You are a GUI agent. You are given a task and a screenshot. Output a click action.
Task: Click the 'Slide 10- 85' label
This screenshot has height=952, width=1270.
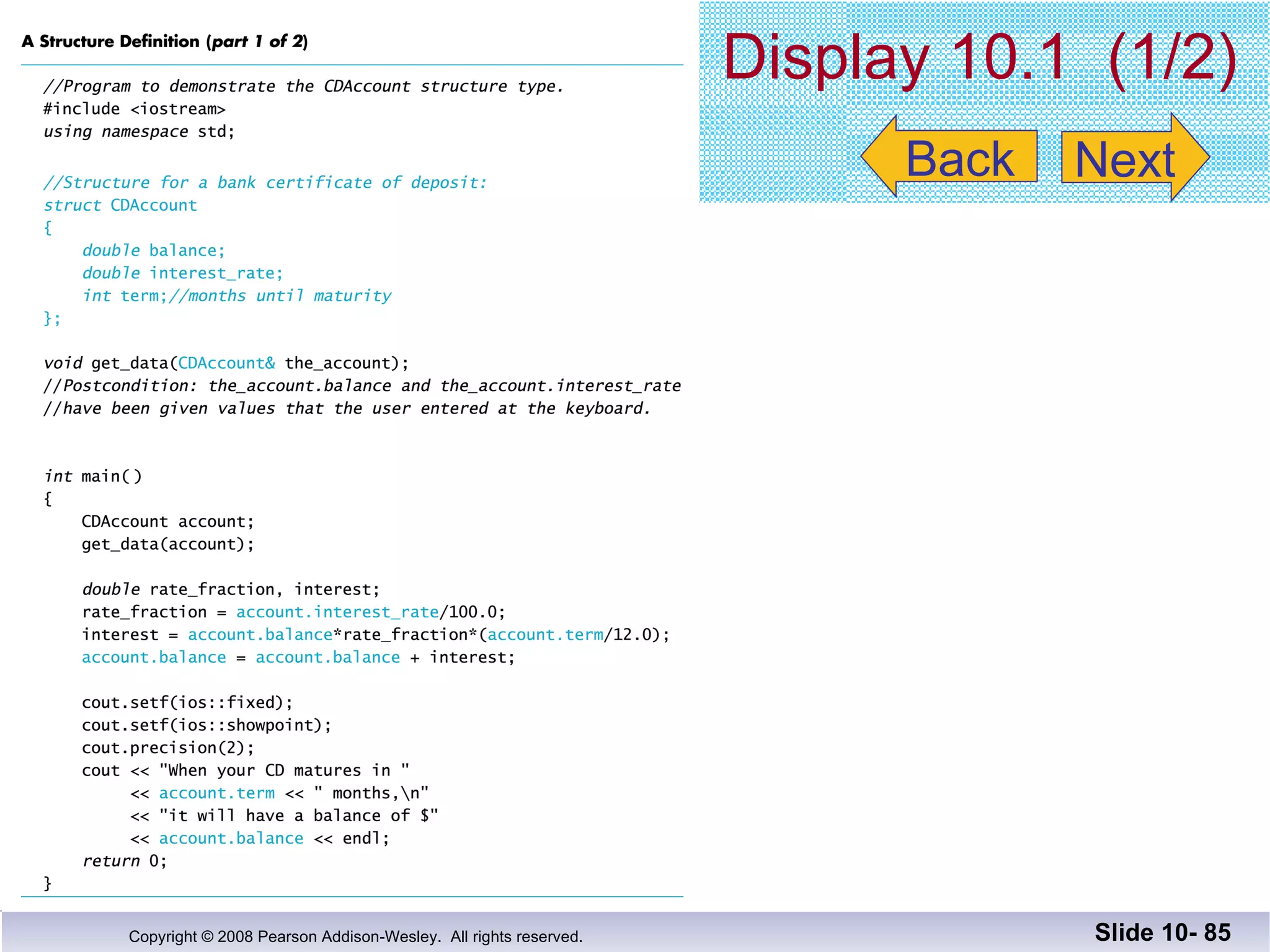[x=1163, y=932]
